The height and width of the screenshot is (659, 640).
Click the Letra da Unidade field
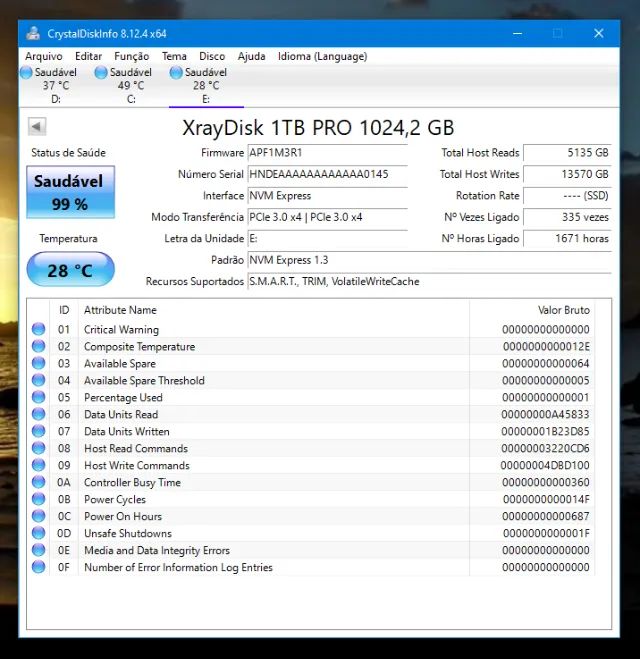coord(327,238)
